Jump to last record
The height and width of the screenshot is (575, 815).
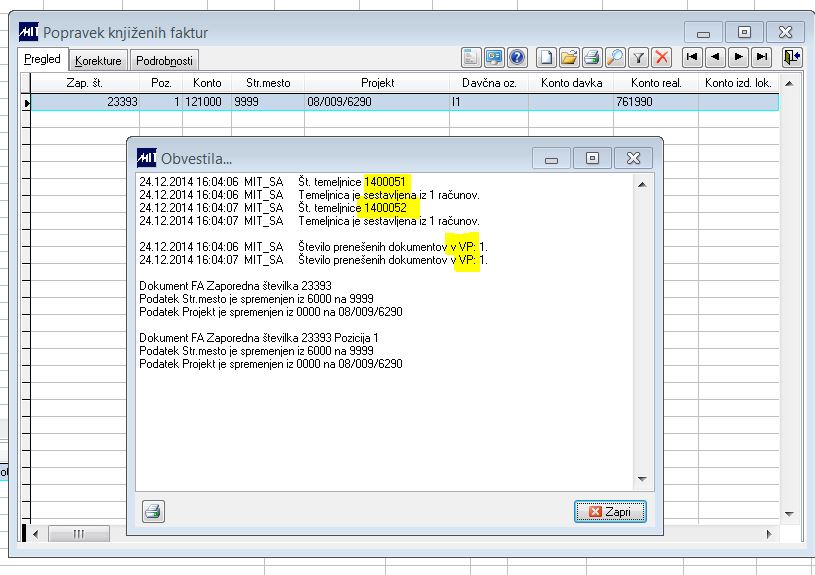[x=761, y=57]
